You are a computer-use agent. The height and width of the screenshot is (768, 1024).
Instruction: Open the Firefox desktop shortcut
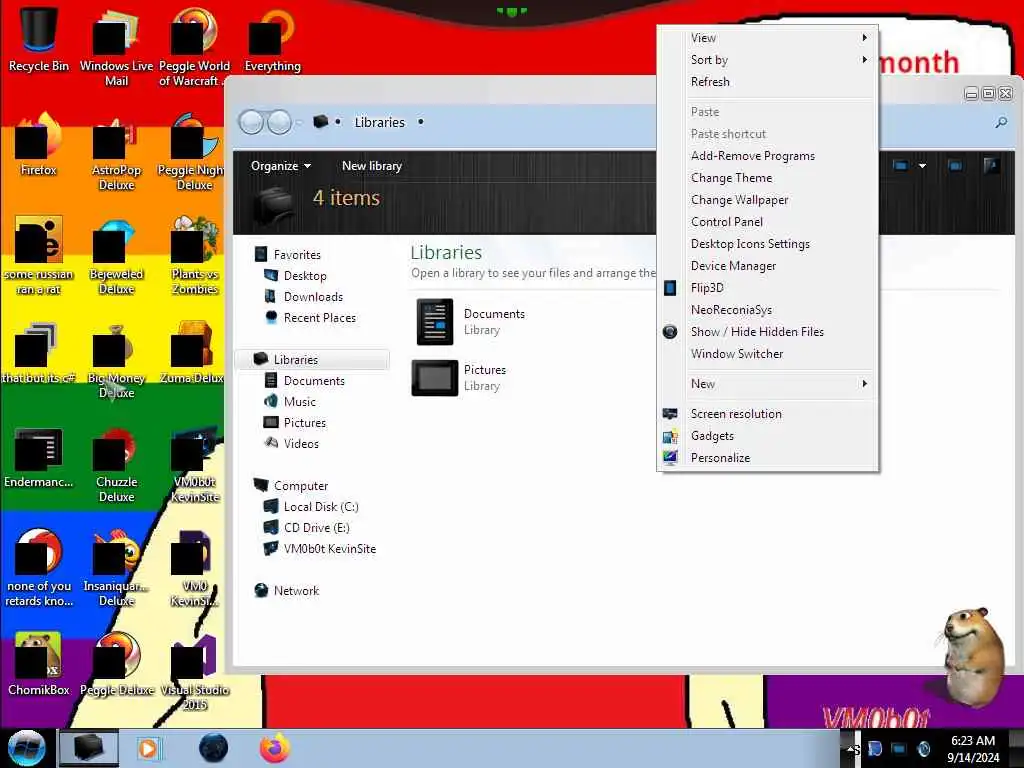point(39,145)
